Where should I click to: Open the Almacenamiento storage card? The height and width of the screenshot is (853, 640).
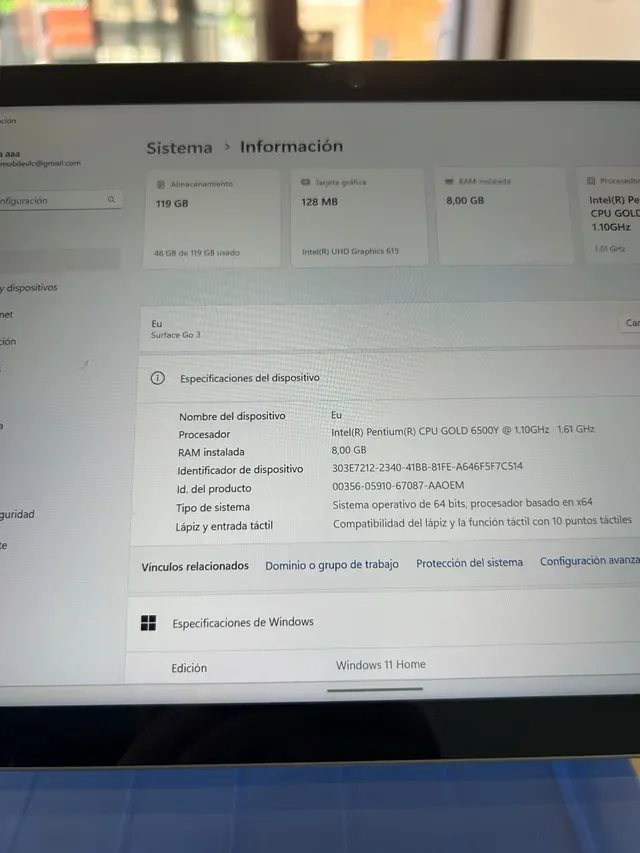pos(212,218)
